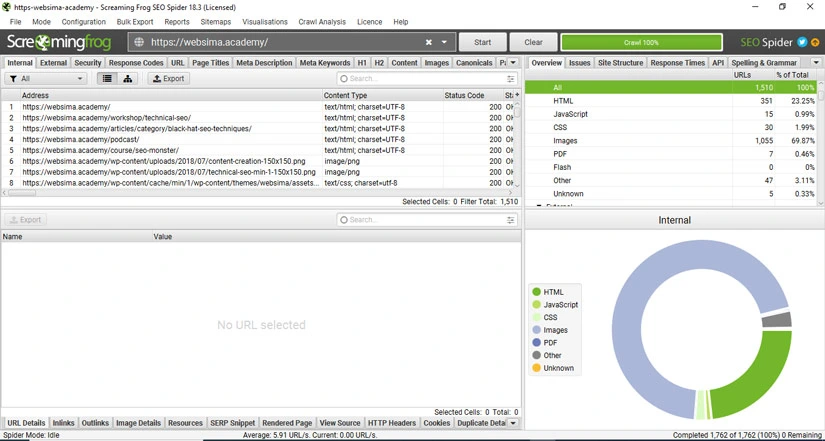Open the Visualisations menu

pos(265,22)
